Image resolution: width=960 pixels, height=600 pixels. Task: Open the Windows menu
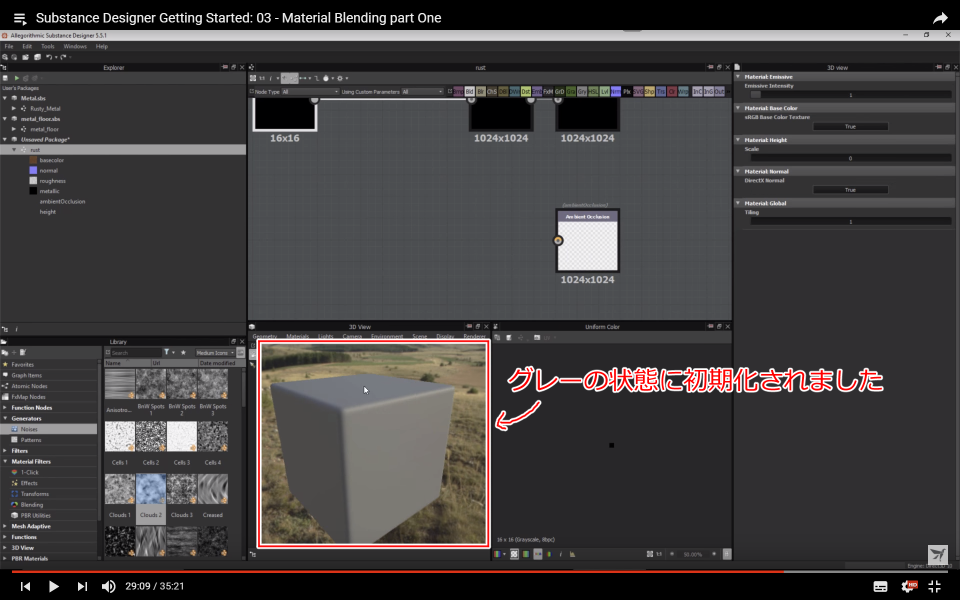point(75,47)
